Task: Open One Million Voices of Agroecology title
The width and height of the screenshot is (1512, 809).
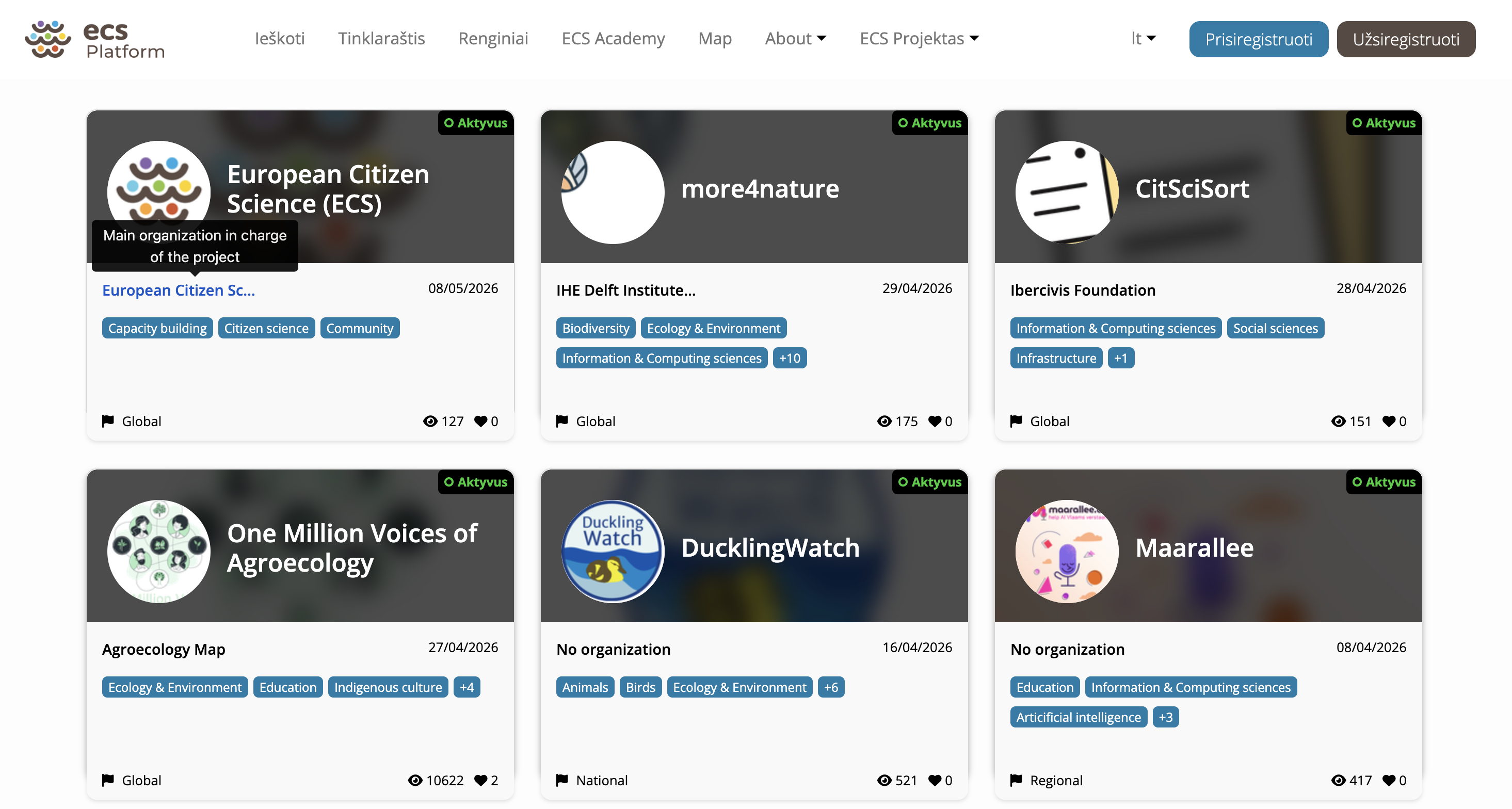Action: click(352, 548)
